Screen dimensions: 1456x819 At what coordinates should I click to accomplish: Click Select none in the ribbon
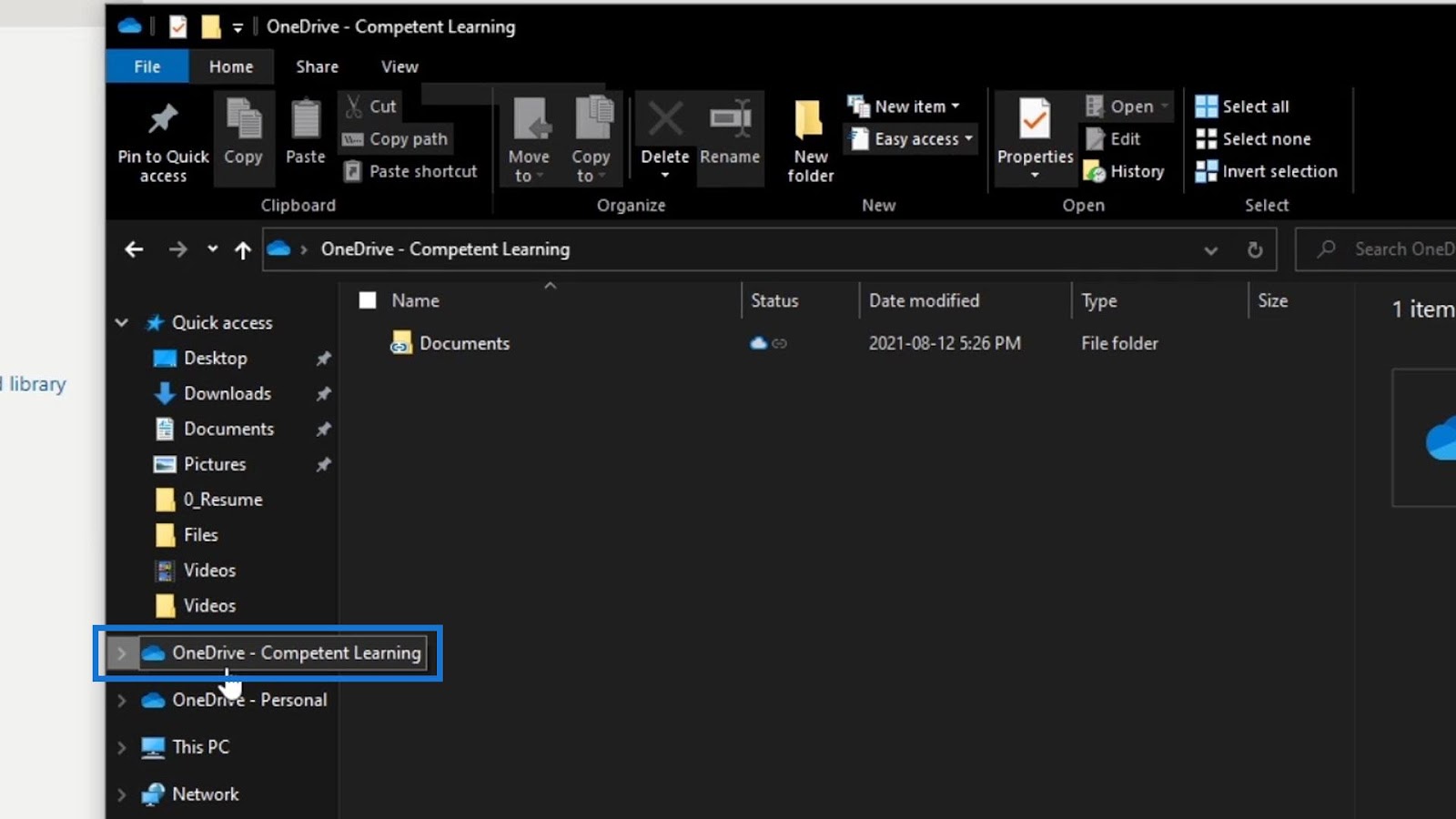[1253, 139]
